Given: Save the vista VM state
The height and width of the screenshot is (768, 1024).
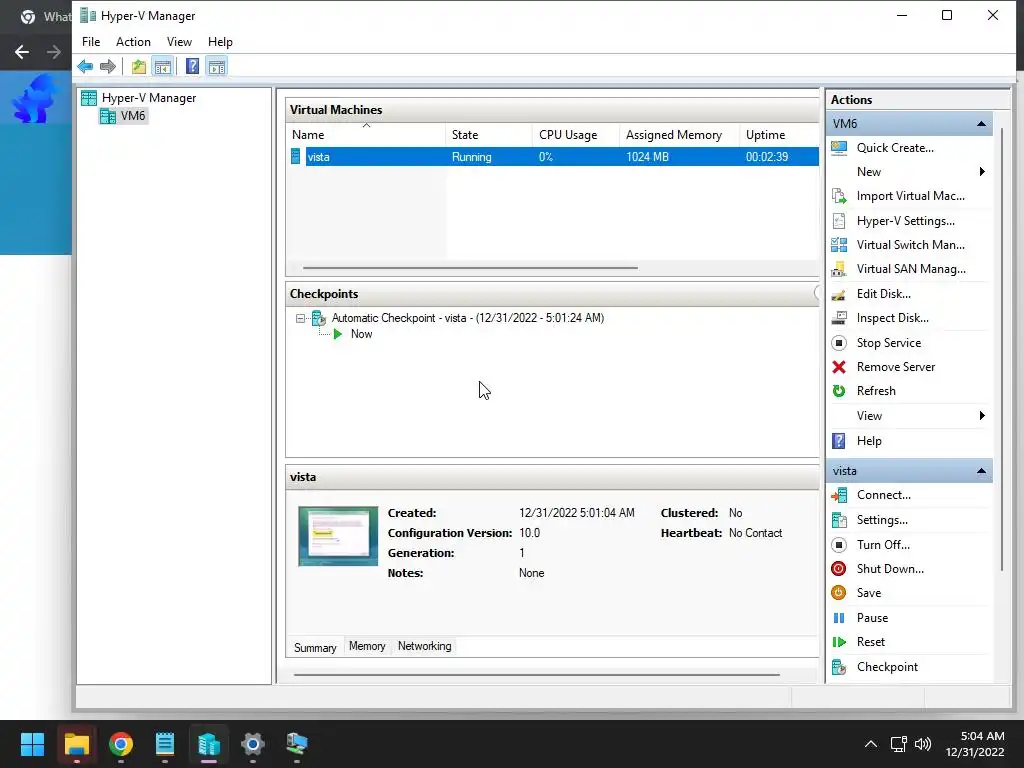Looking at the screenshot, I should [869, 593].
